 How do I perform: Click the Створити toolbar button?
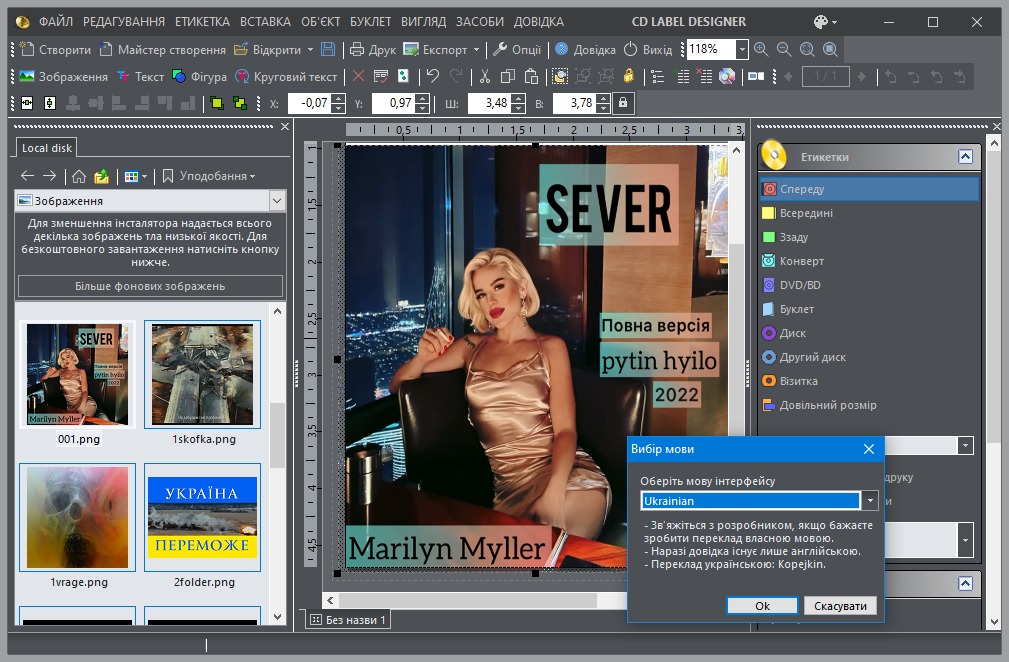point(55,50)
